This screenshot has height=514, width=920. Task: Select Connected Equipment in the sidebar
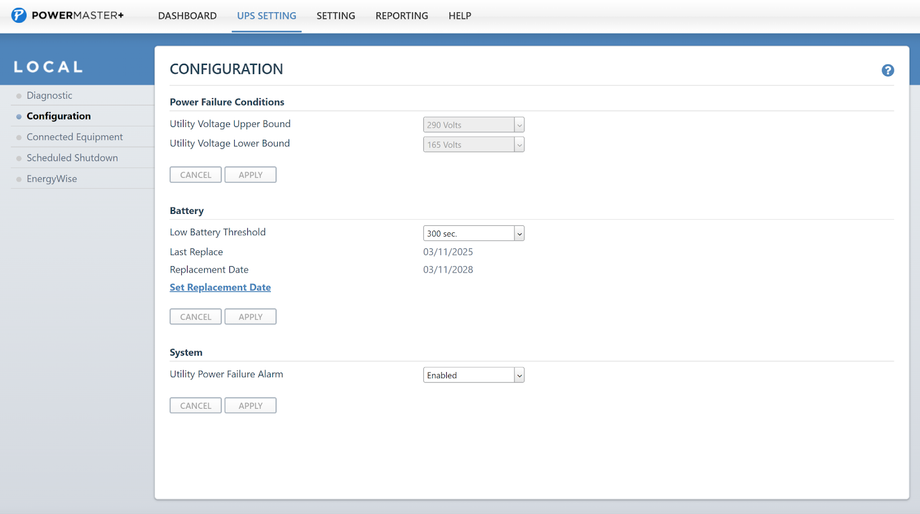(x=75, y=137)
